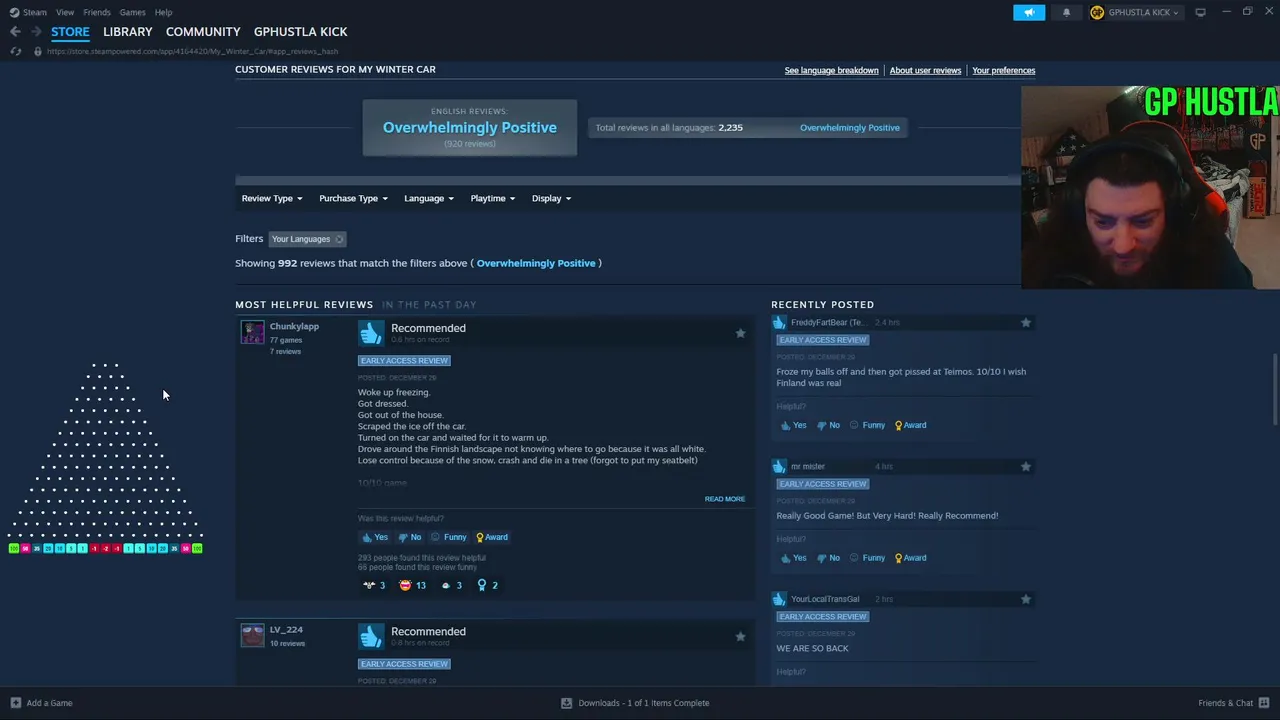Open Your preferences link
The image size is (1280, 720).
coord(1004,71)
